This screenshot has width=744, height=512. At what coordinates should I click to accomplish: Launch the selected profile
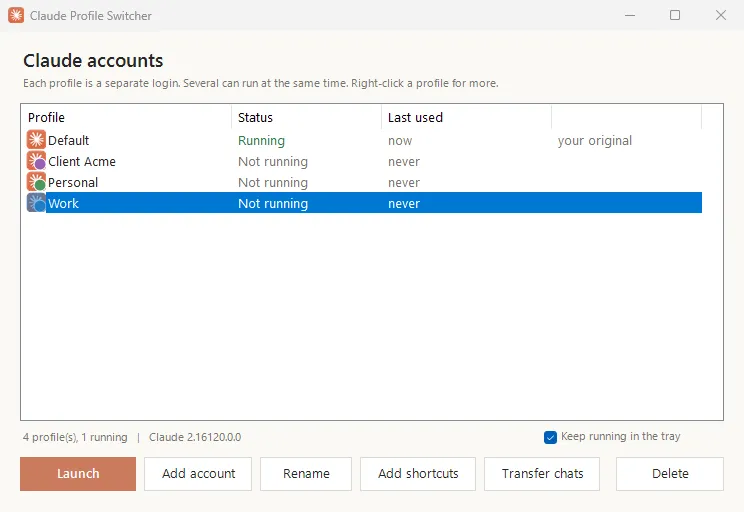tap(78, 474)
